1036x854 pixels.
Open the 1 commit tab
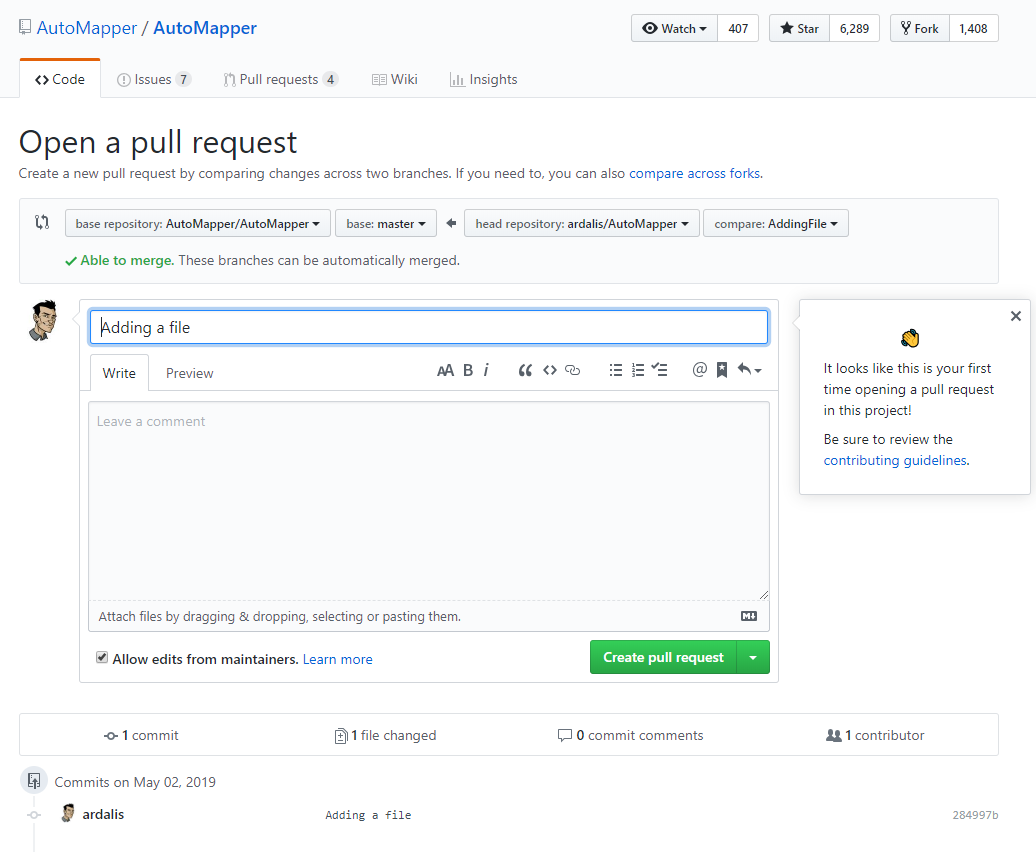(x=141, y=735)
